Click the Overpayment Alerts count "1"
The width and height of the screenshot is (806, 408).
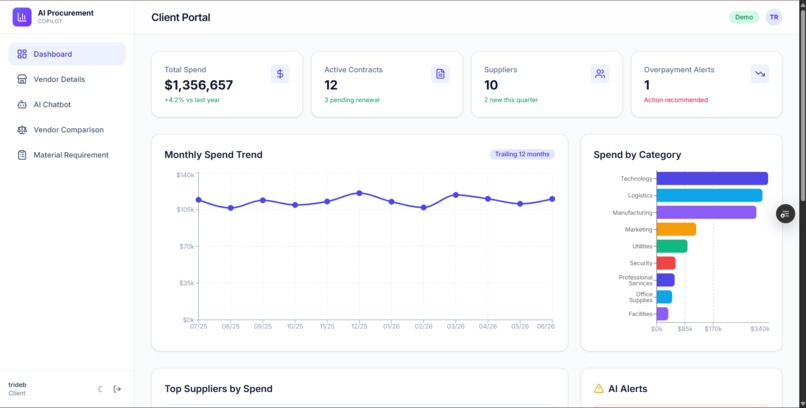pyautogui.click(x=647, y=85)
